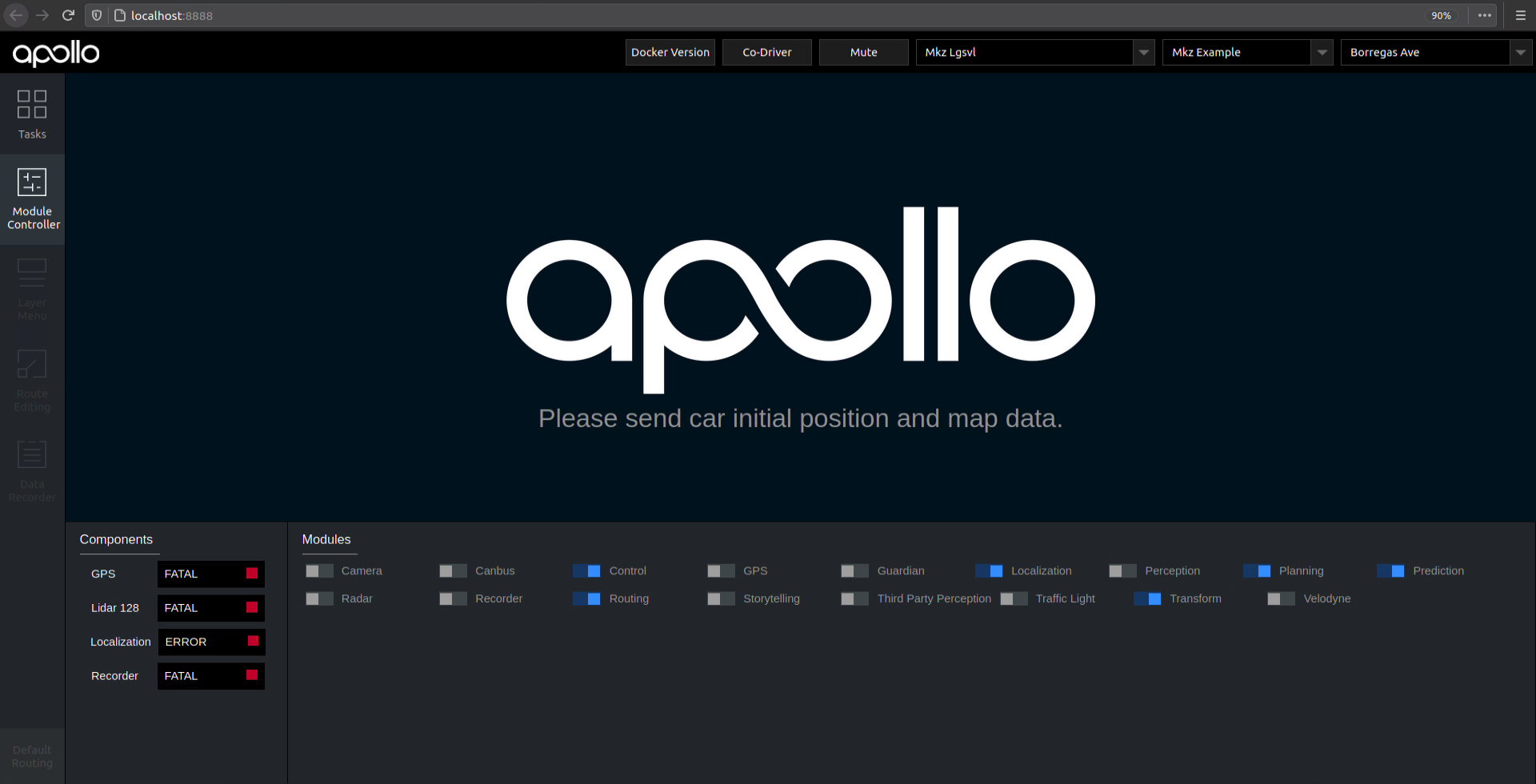Disable the Control module switch
Screen dimensions: 1536x784
pyautogui.click(x=586, y=570)
